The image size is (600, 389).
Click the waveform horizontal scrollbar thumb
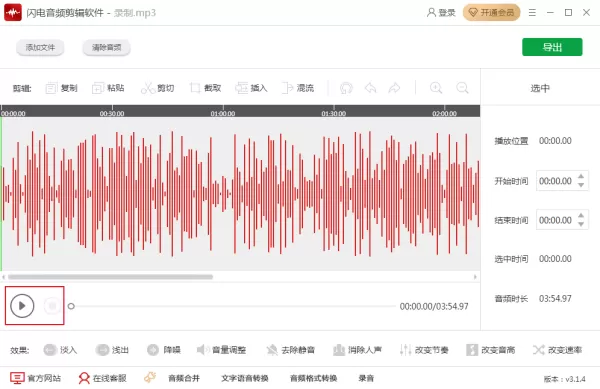(110, 277)
